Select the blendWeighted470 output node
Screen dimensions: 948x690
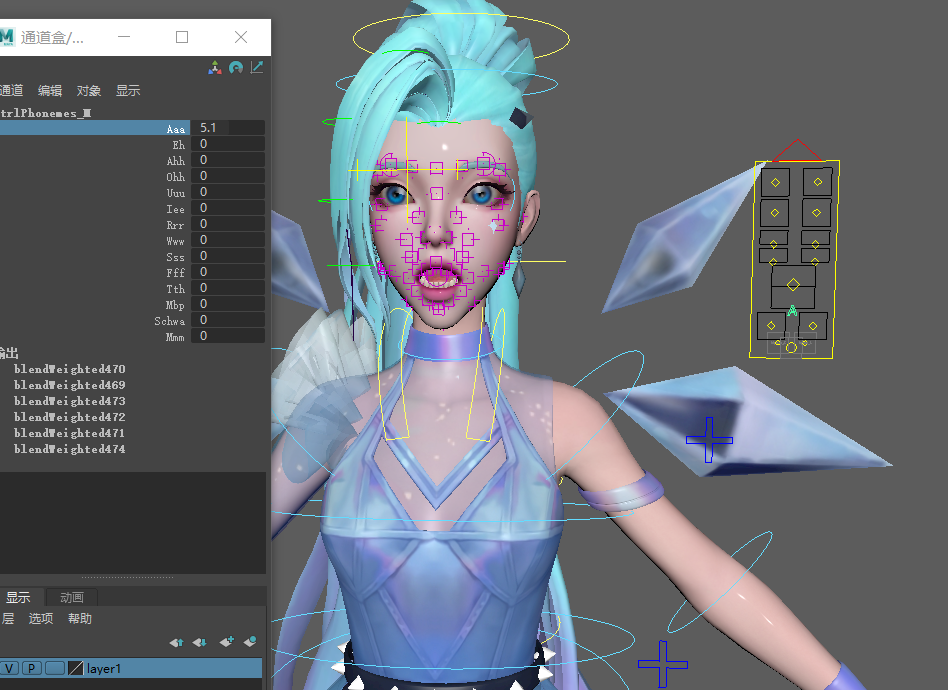point(69,369)
